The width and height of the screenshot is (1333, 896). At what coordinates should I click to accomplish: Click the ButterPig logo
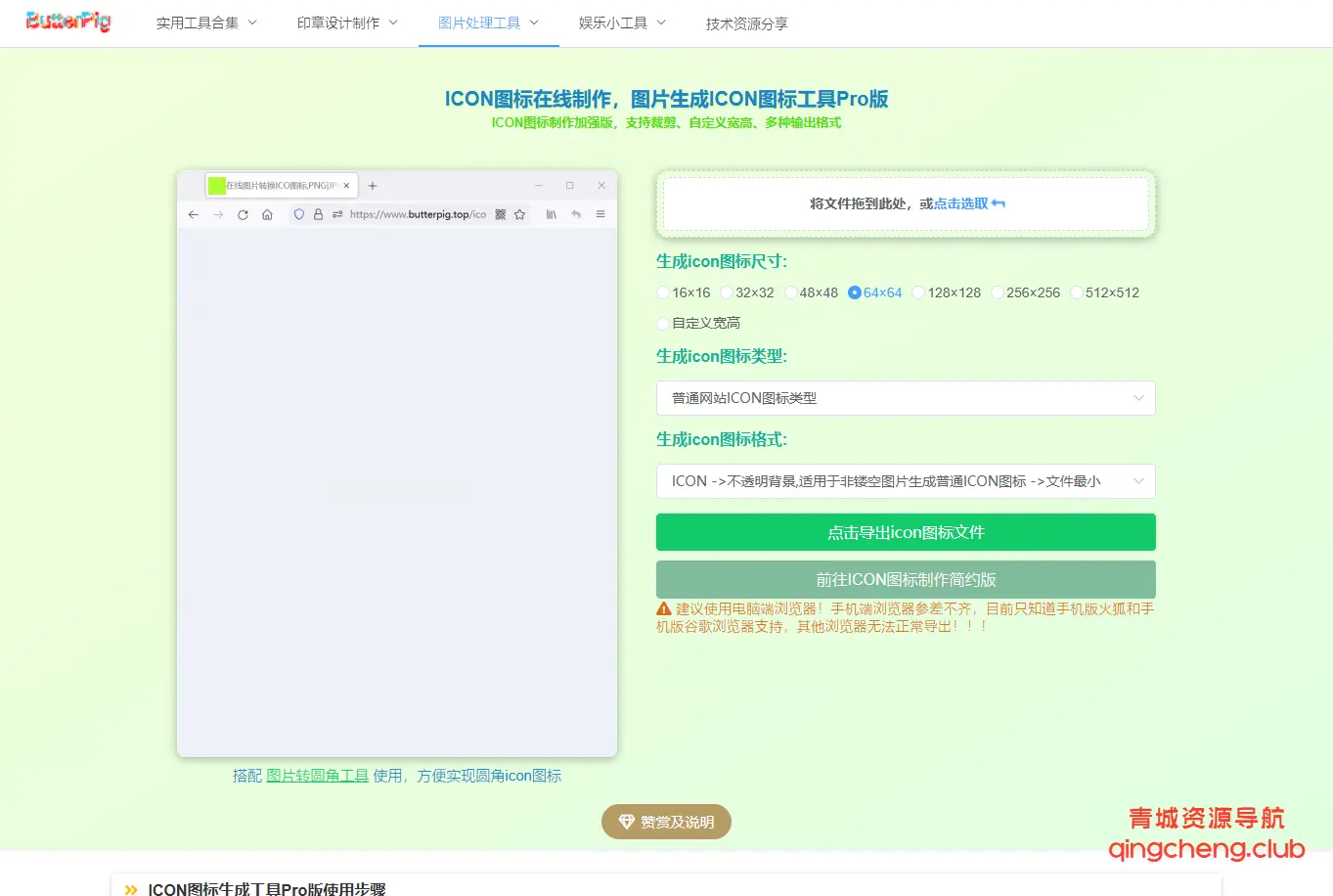pos(67,22)
